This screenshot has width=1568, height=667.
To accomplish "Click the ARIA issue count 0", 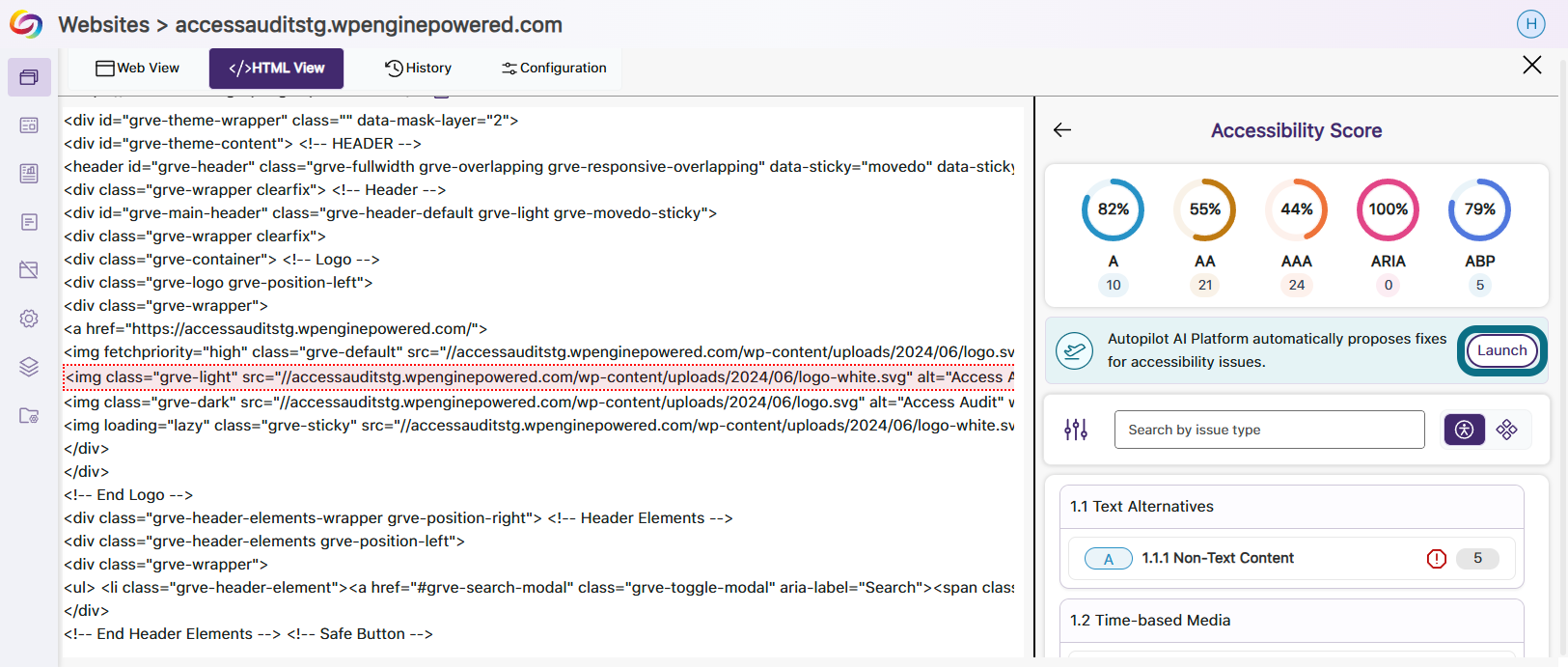I will 1389,285.
